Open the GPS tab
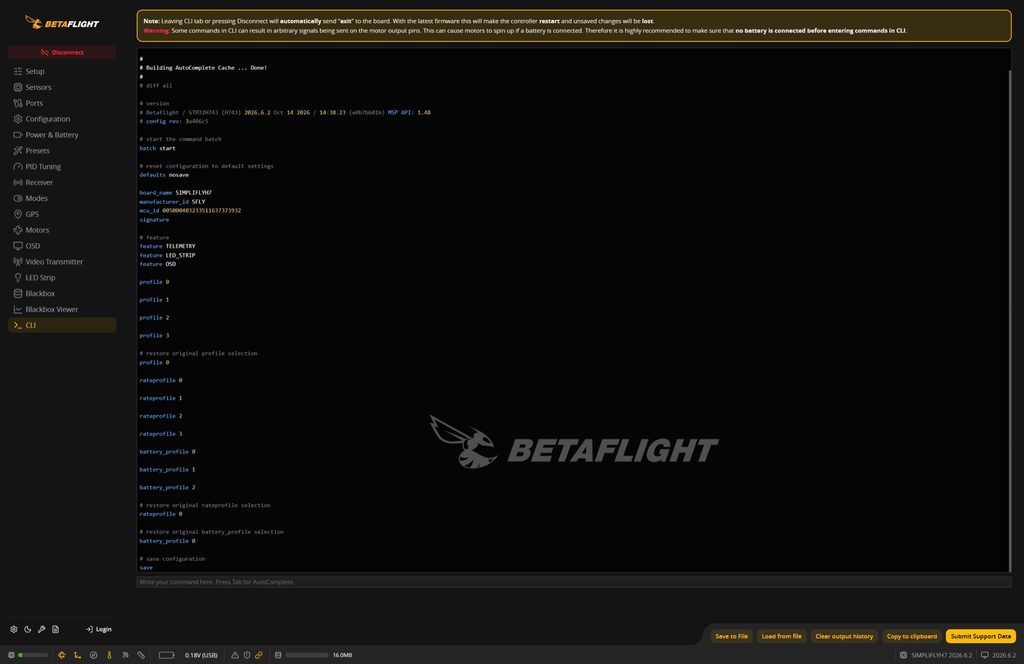The width and height of the screenshot is (1024, 664). point(62,214)
